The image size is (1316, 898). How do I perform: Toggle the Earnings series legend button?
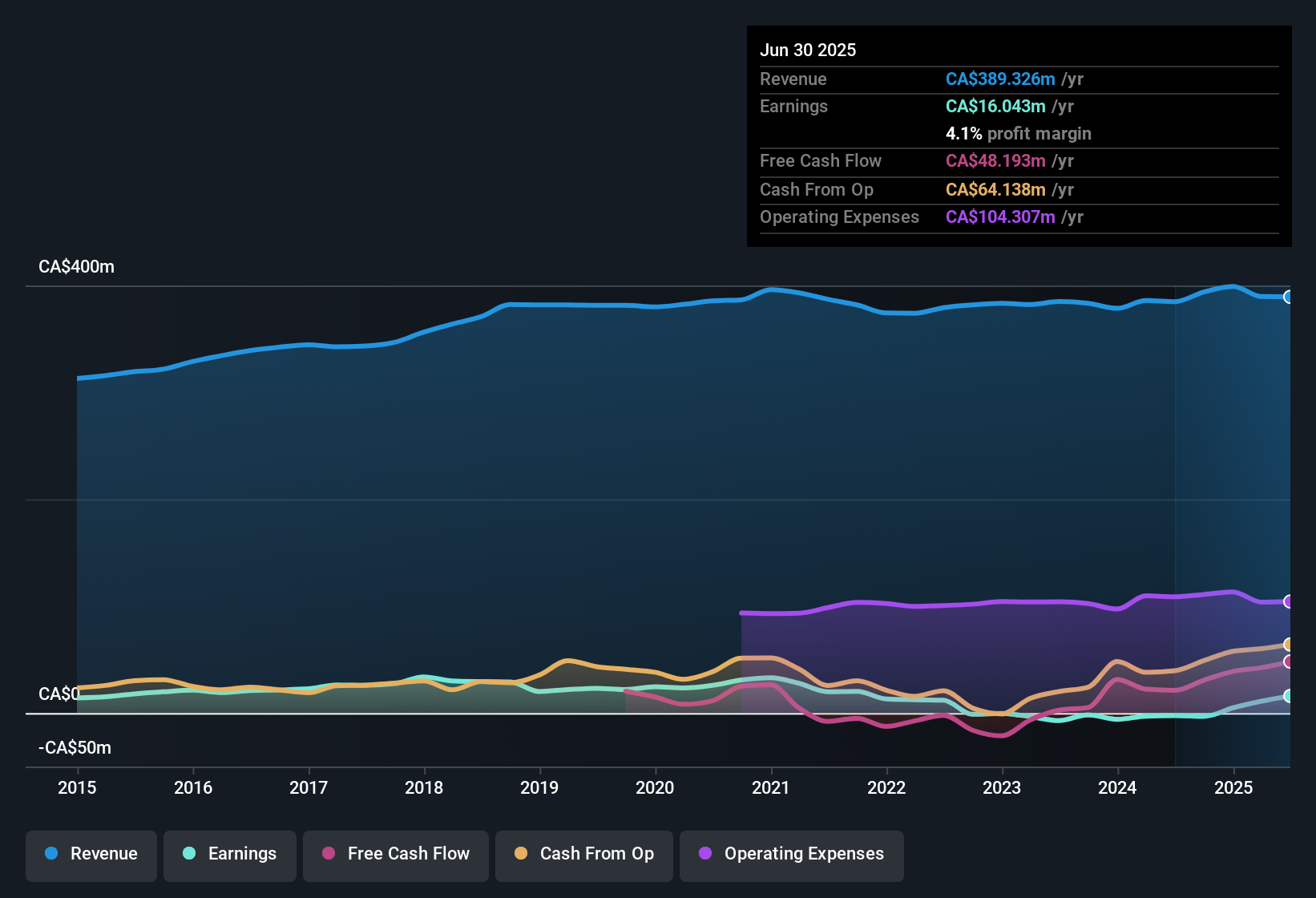point(230,856)
